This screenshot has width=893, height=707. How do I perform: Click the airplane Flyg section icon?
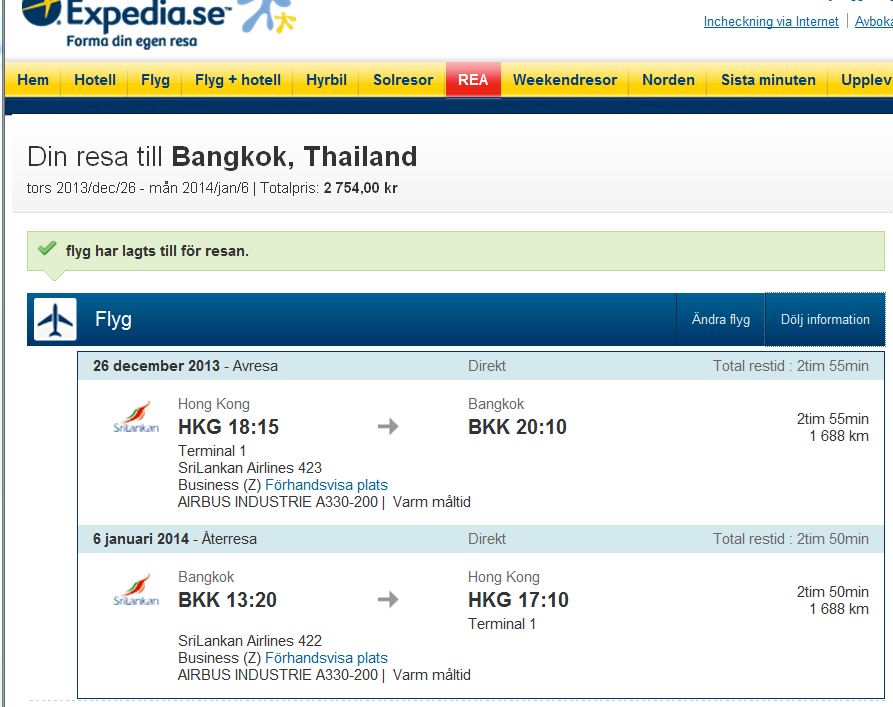click(x=55, y=320)
